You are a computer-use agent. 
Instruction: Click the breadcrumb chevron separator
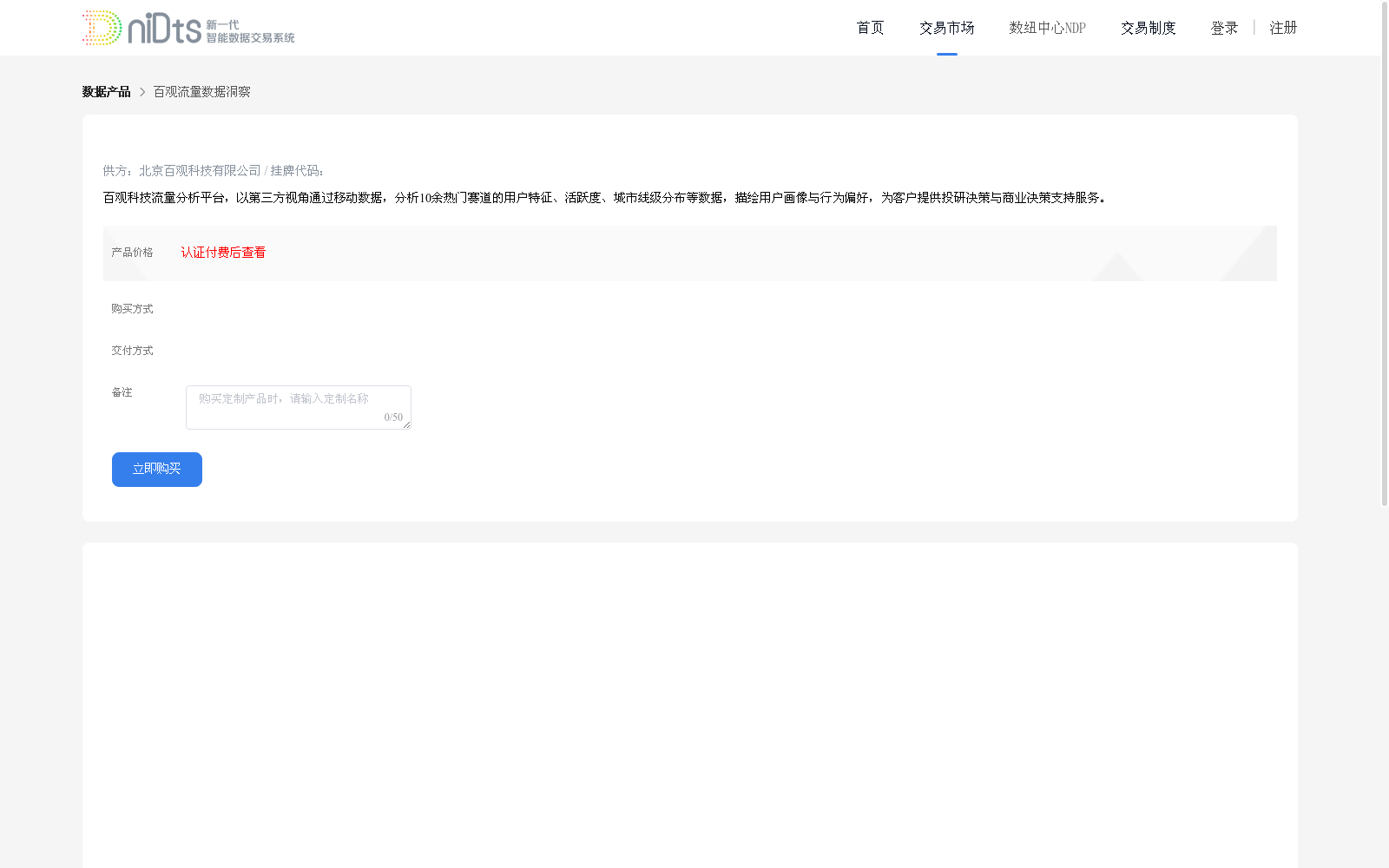pyautogui.click(x=142, y=92)
